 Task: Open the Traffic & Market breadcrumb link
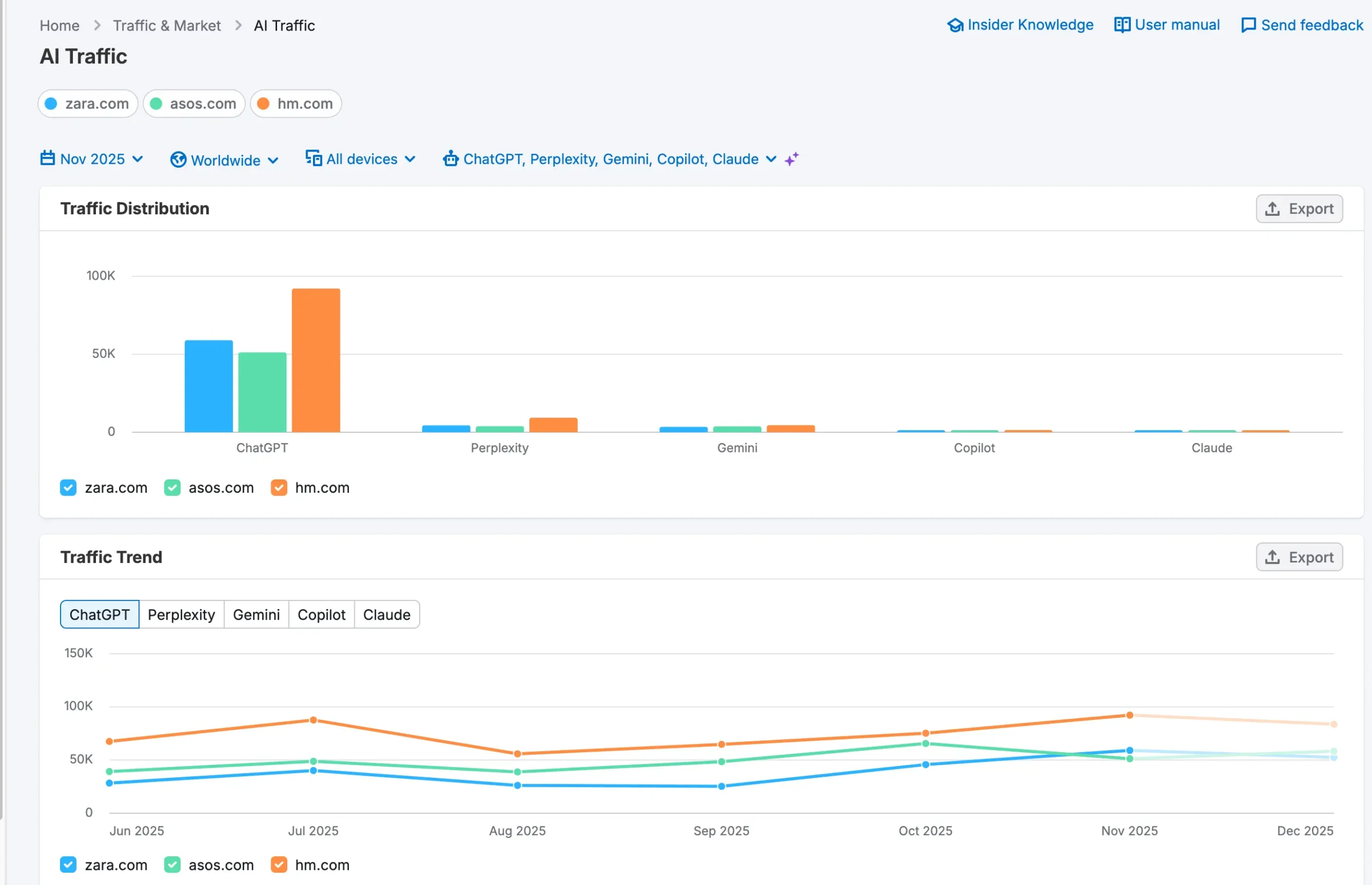167,25
